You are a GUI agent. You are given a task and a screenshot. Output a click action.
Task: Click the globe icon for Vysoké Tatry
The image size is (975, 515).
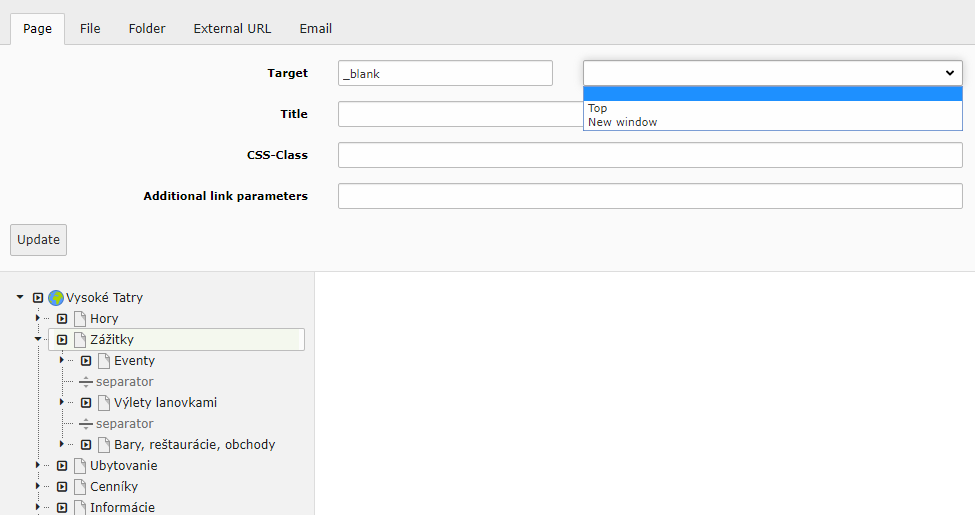coord(56,297)
